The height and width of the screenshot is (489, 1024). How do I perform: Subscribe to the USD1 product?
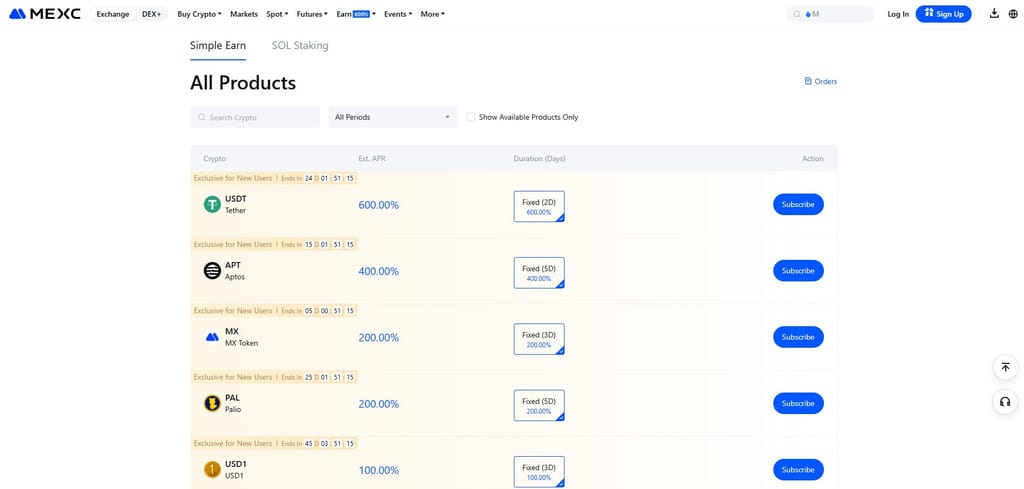pos(798,469)
